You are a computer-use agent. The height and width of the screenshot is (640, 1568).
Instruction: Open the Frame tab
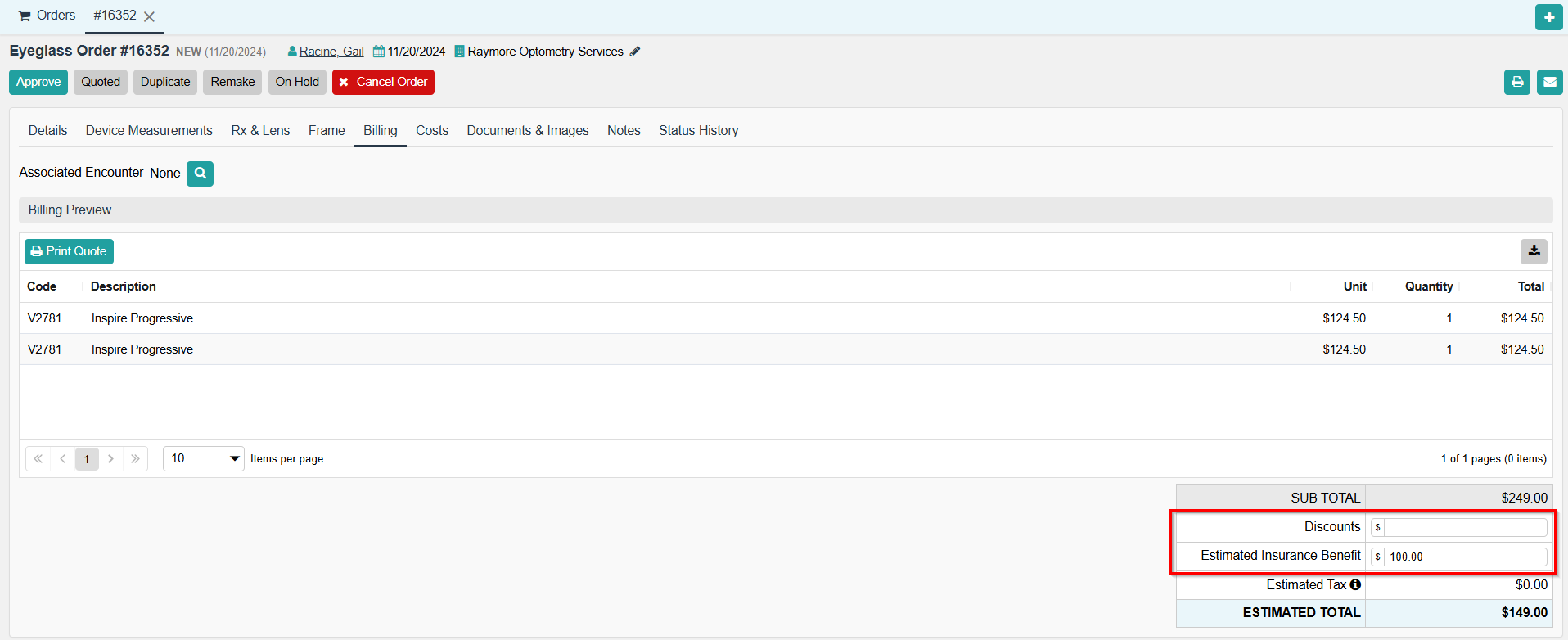327,130
